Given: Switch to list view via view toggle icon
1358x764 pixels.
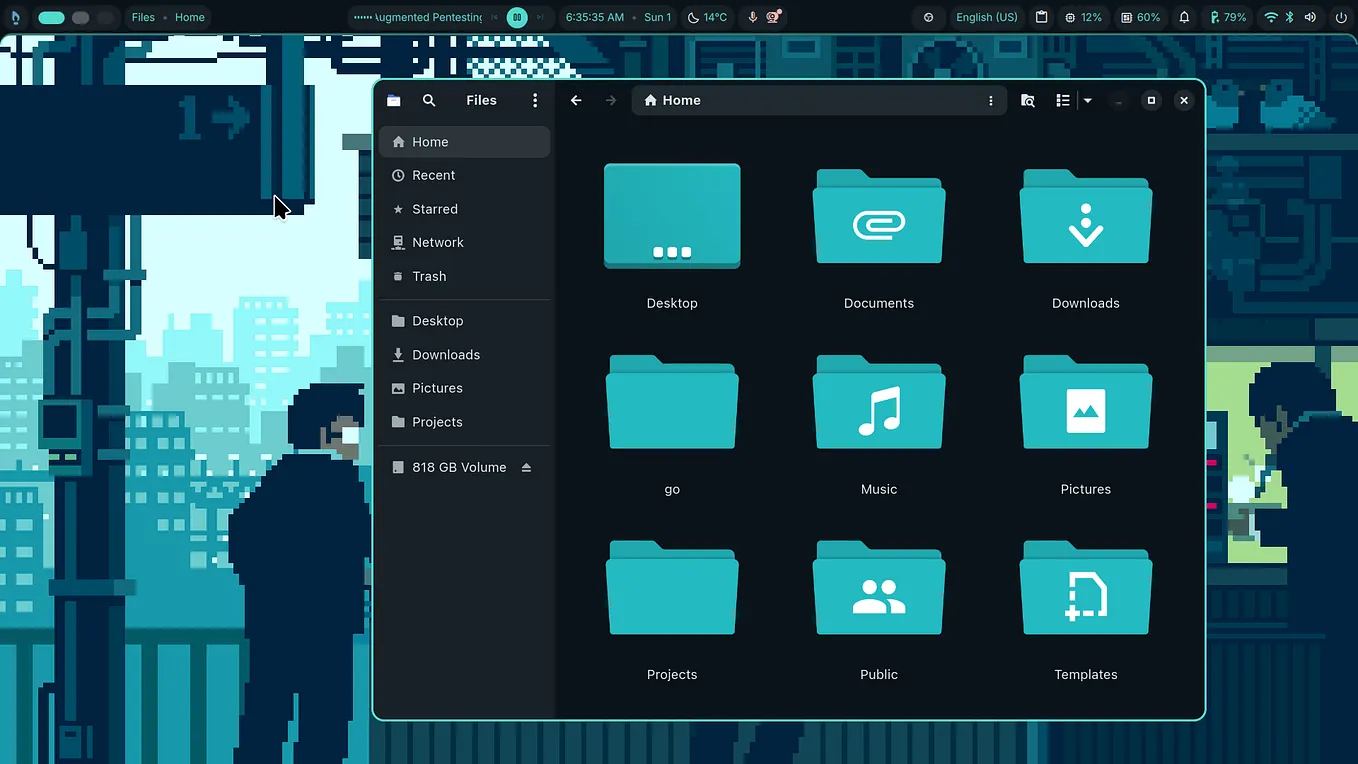Looking at the screenshot, I should point(1063,100).
